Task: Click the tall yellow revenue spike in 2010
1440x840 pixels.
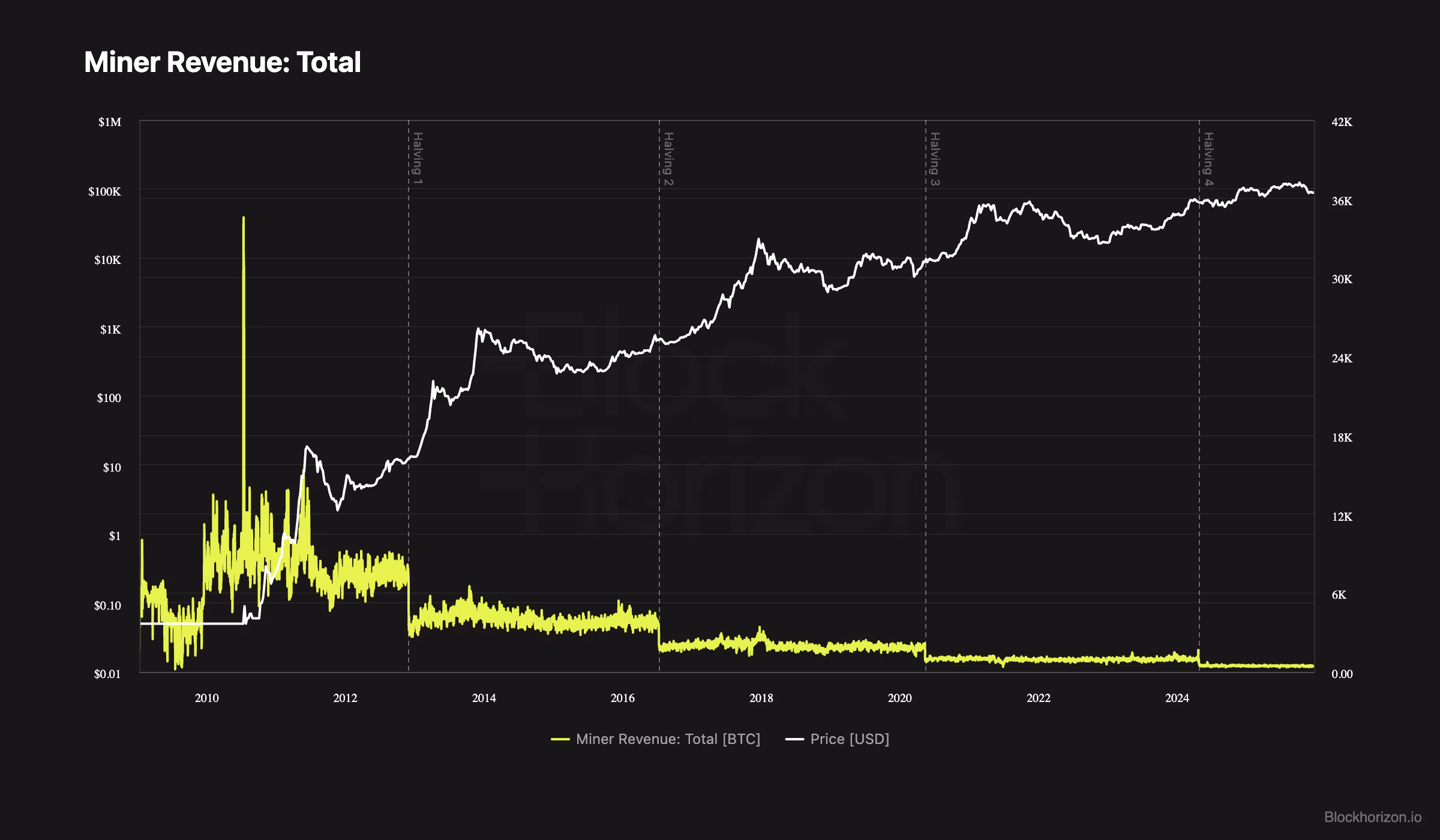Action: click(244, 300)
